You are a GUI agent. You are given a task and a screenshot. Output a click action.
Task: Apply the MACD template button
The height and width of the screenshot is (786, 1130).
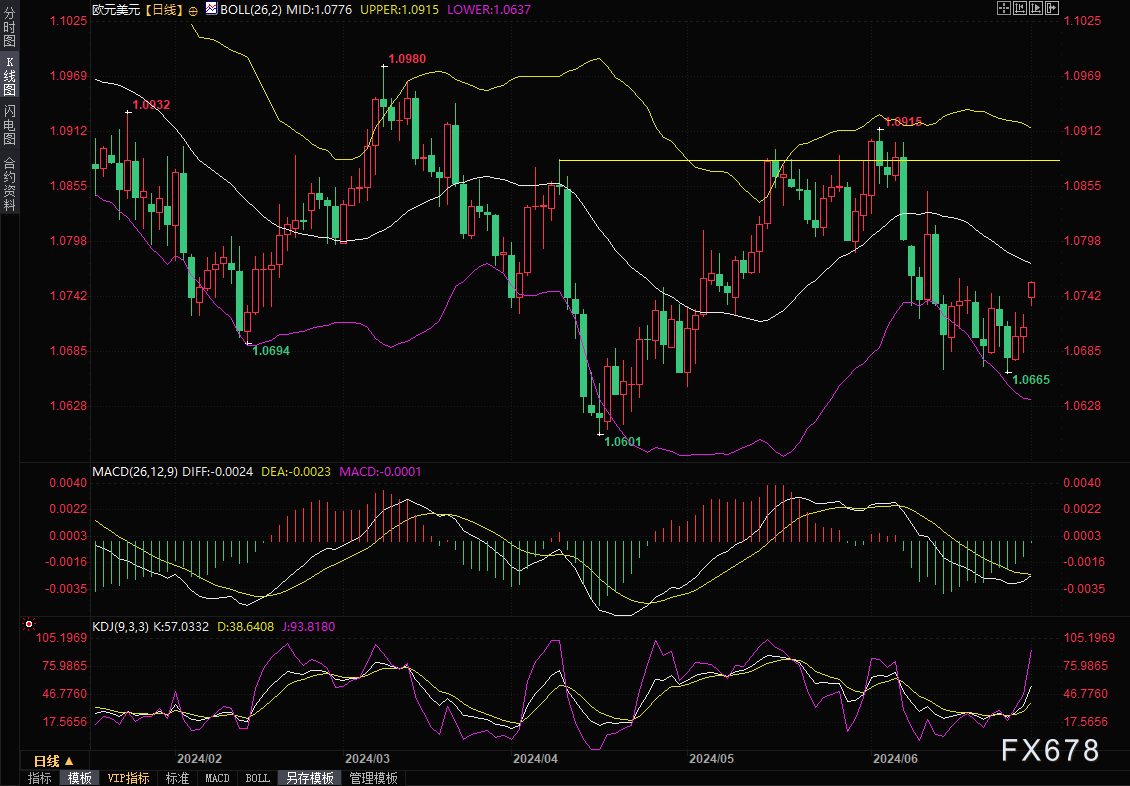point(217,778)
